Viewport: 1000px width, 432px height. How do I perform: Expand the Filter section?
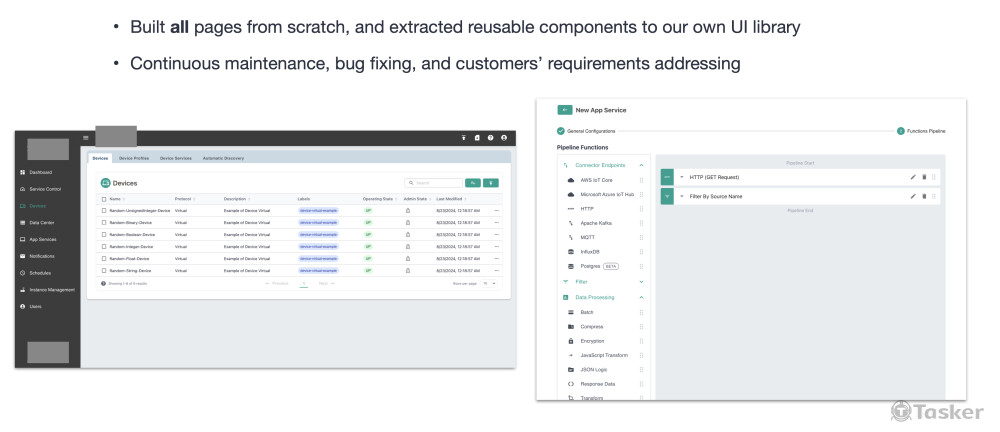pos(641,282)
